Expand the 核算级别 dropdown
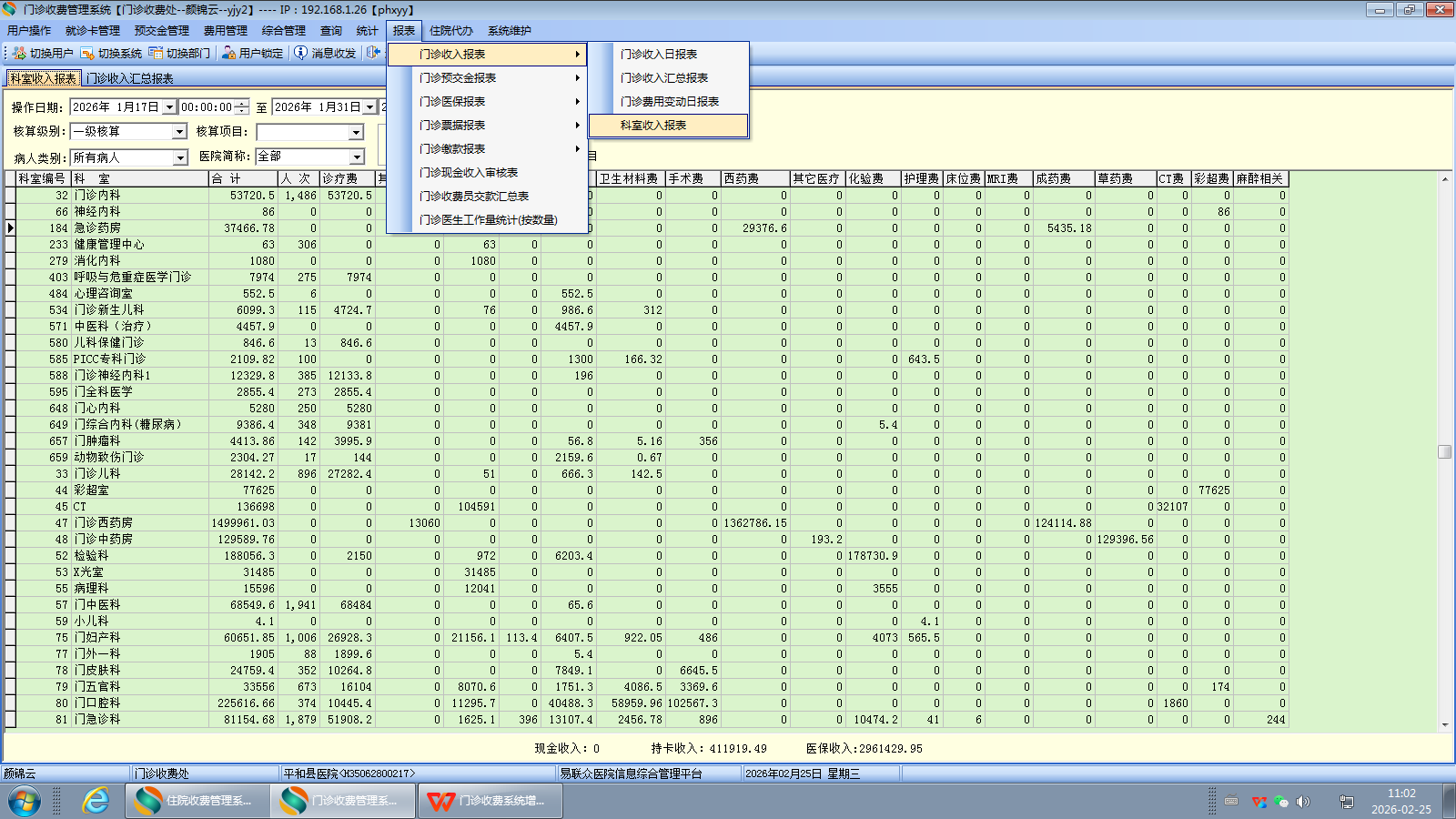Image resolution: width=1456 pixels, height=819 pixels. pos(179,133)
